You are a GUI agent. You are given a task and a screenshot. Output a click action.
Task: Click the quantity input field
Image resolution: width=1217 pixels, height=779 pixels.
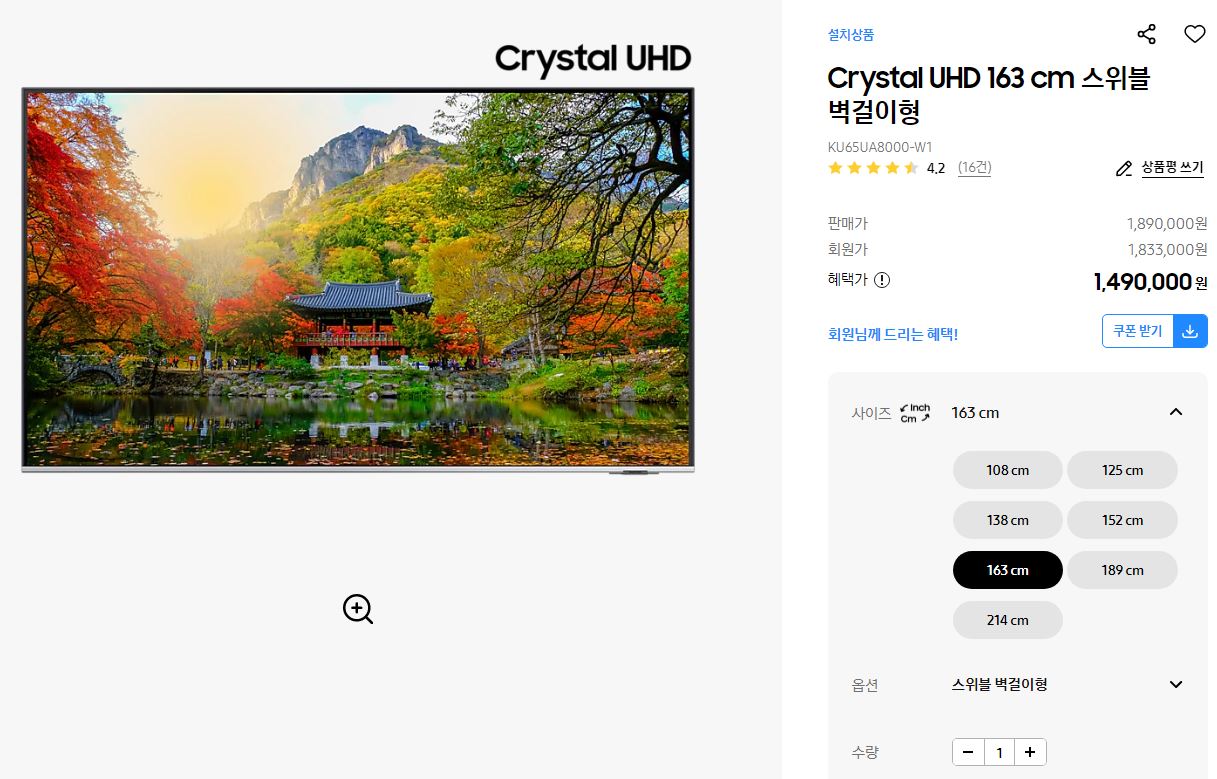[x=999, y=752]
